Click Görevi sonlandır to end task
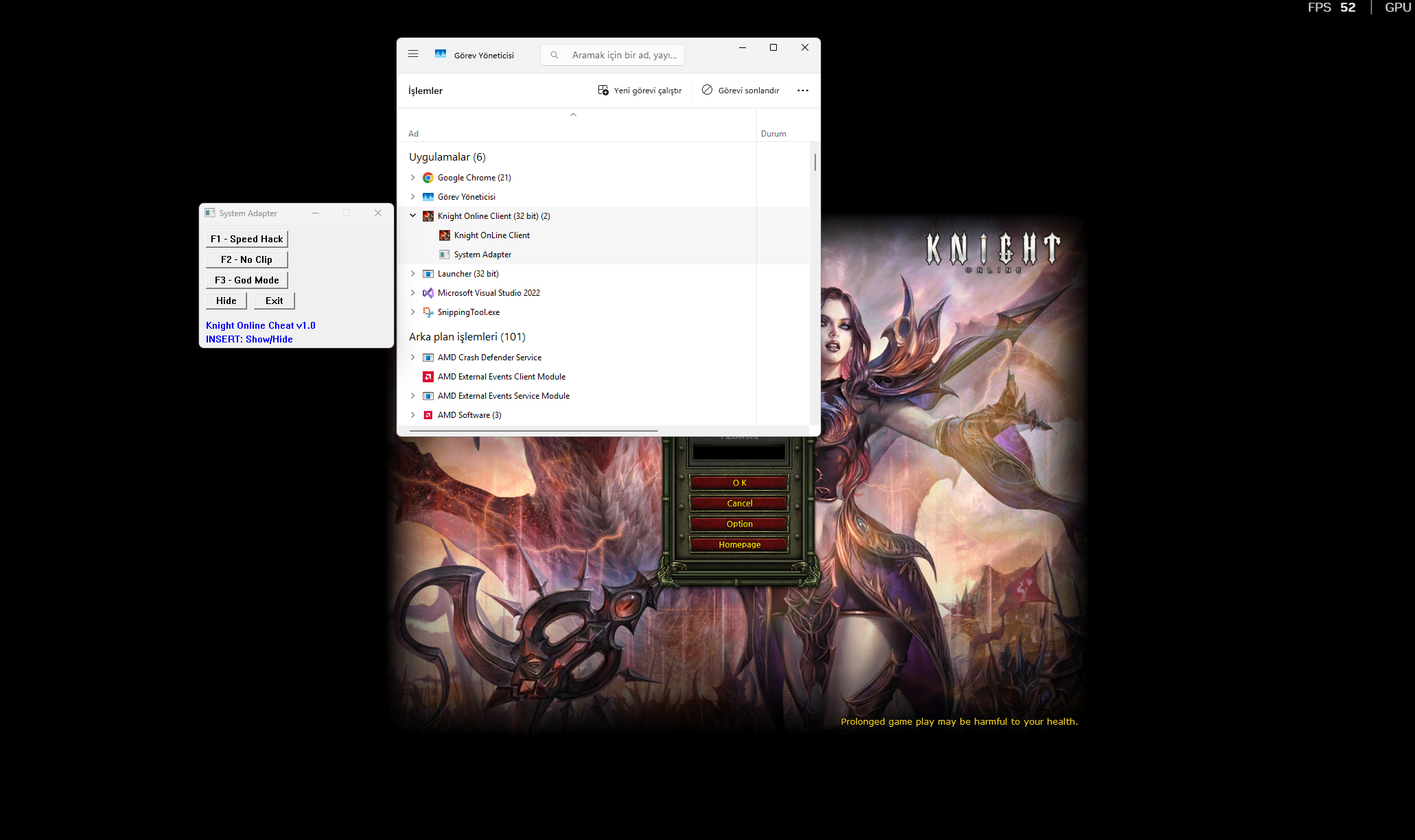Image resolution: width=1415 pixels, height=840 pixels. [x=740, y=91]
